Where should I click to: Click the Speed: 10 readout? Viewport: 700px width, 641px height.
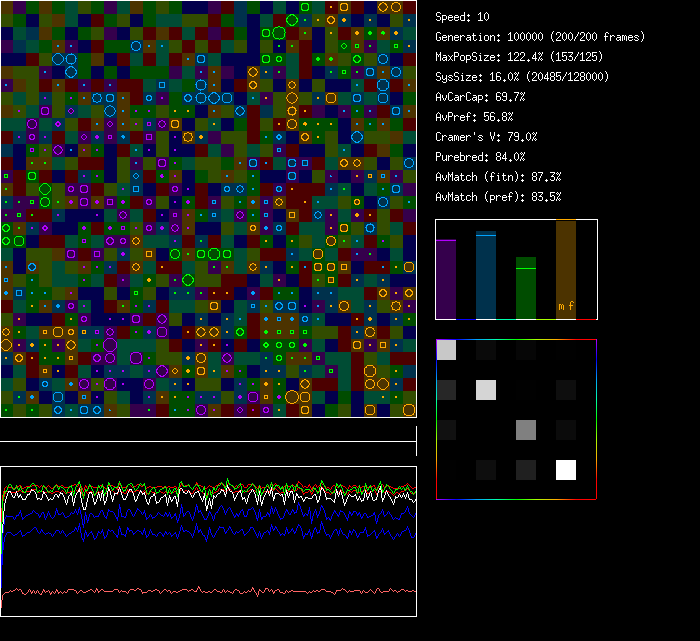coord(462,17)
